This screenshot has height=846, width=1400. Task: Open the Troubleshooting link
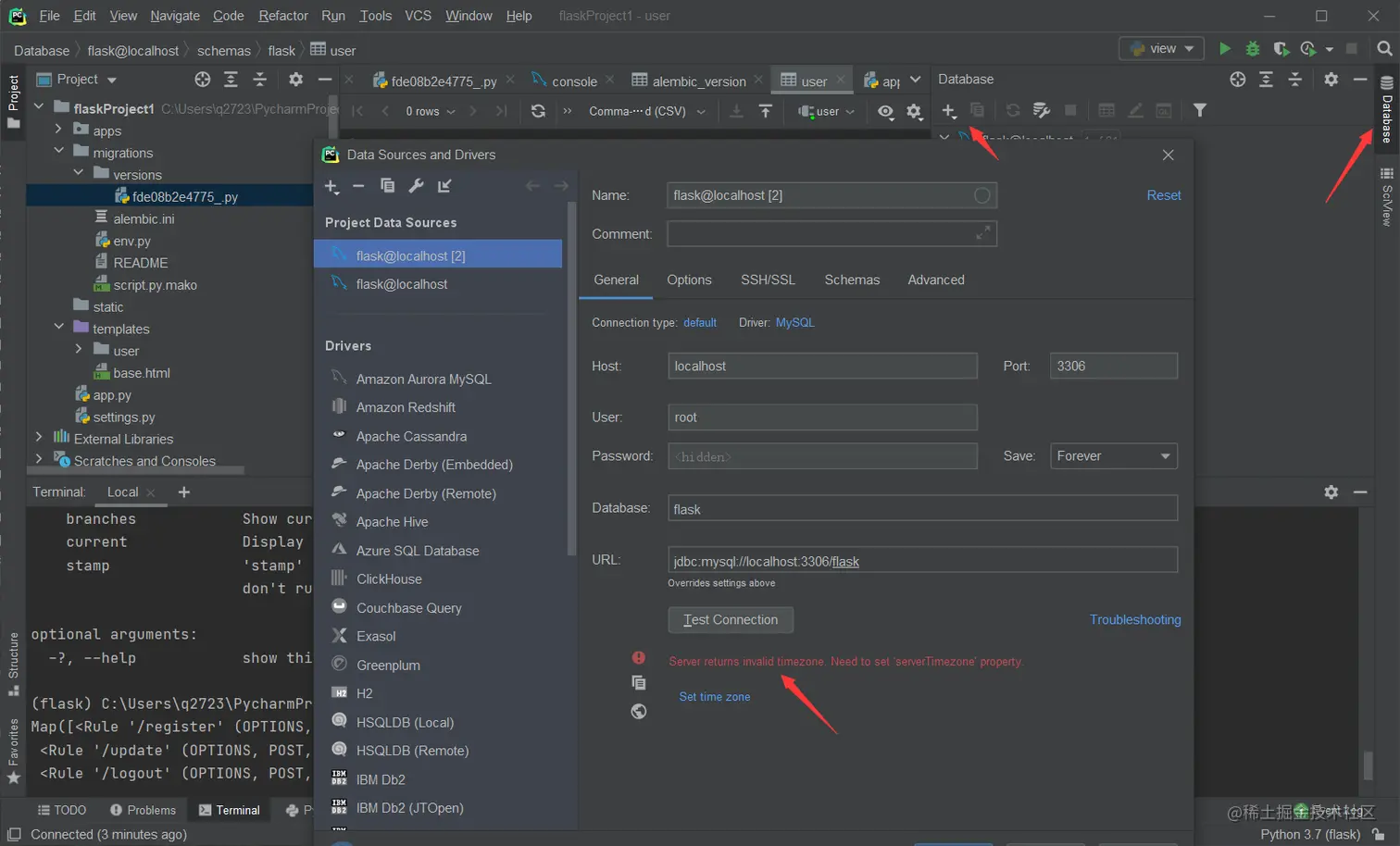click(1135, 620)
